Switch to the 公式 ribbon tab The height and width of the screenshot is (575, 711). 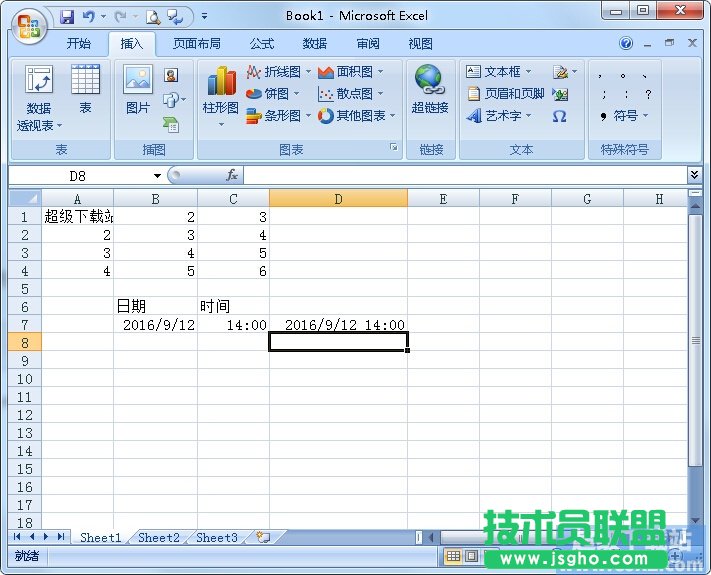(x=262, y=44)
